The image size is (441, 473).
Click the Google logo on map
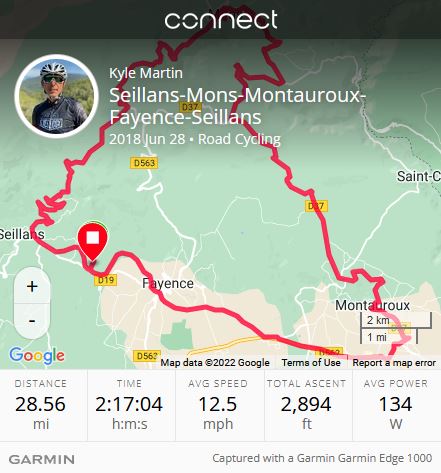37,356
